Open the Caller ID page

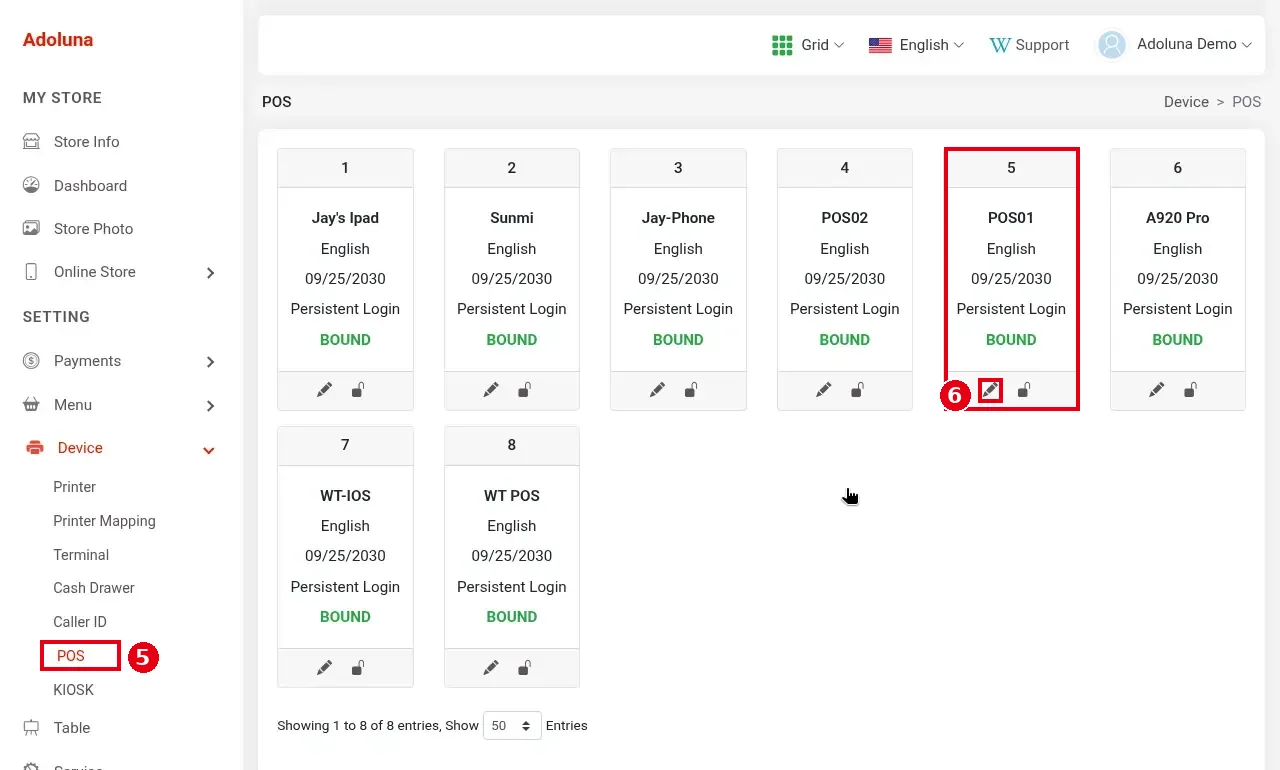[80, 622]
